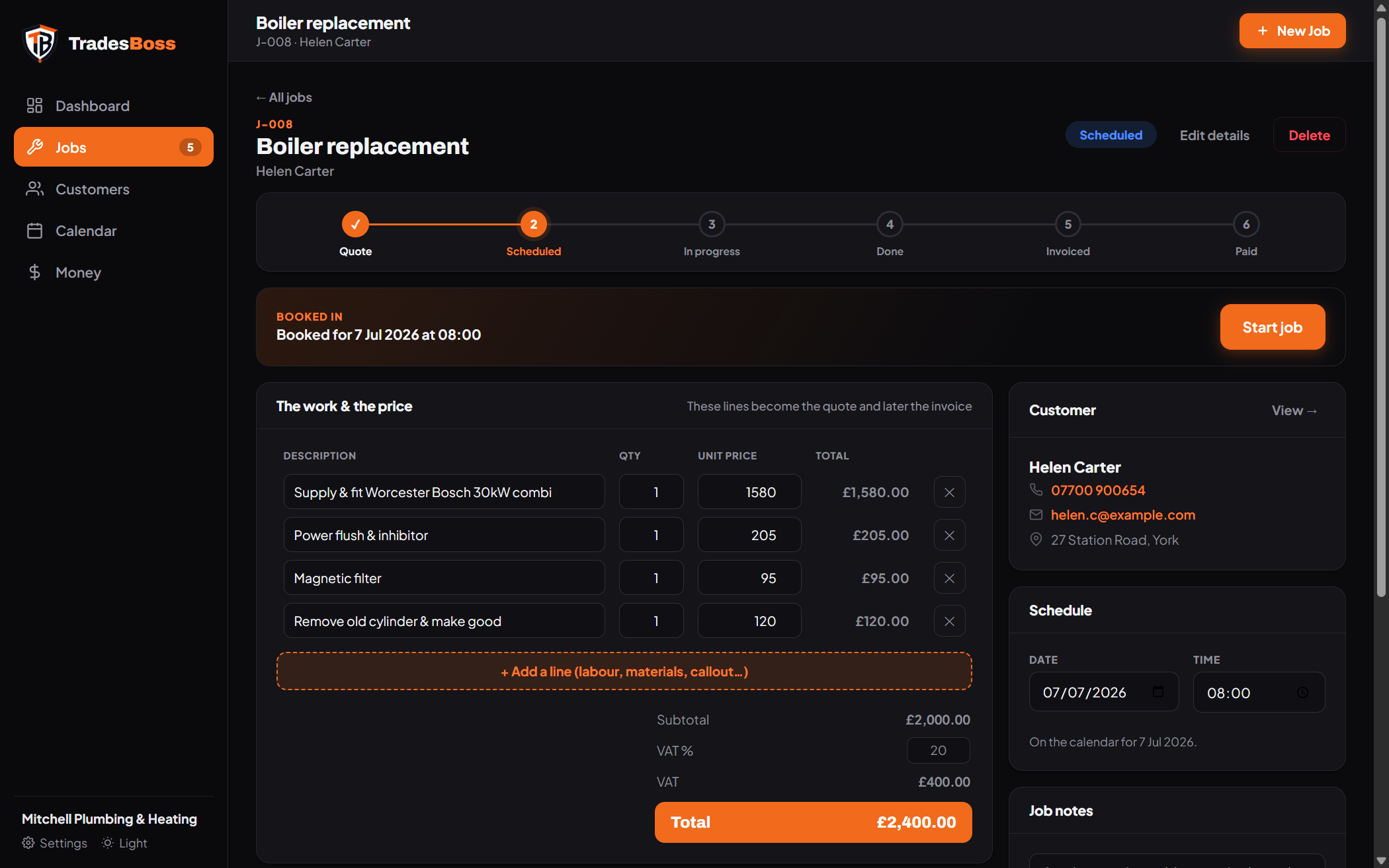Open Edit details
This screenshot has height=868, width=1389.
[1214, 135]
